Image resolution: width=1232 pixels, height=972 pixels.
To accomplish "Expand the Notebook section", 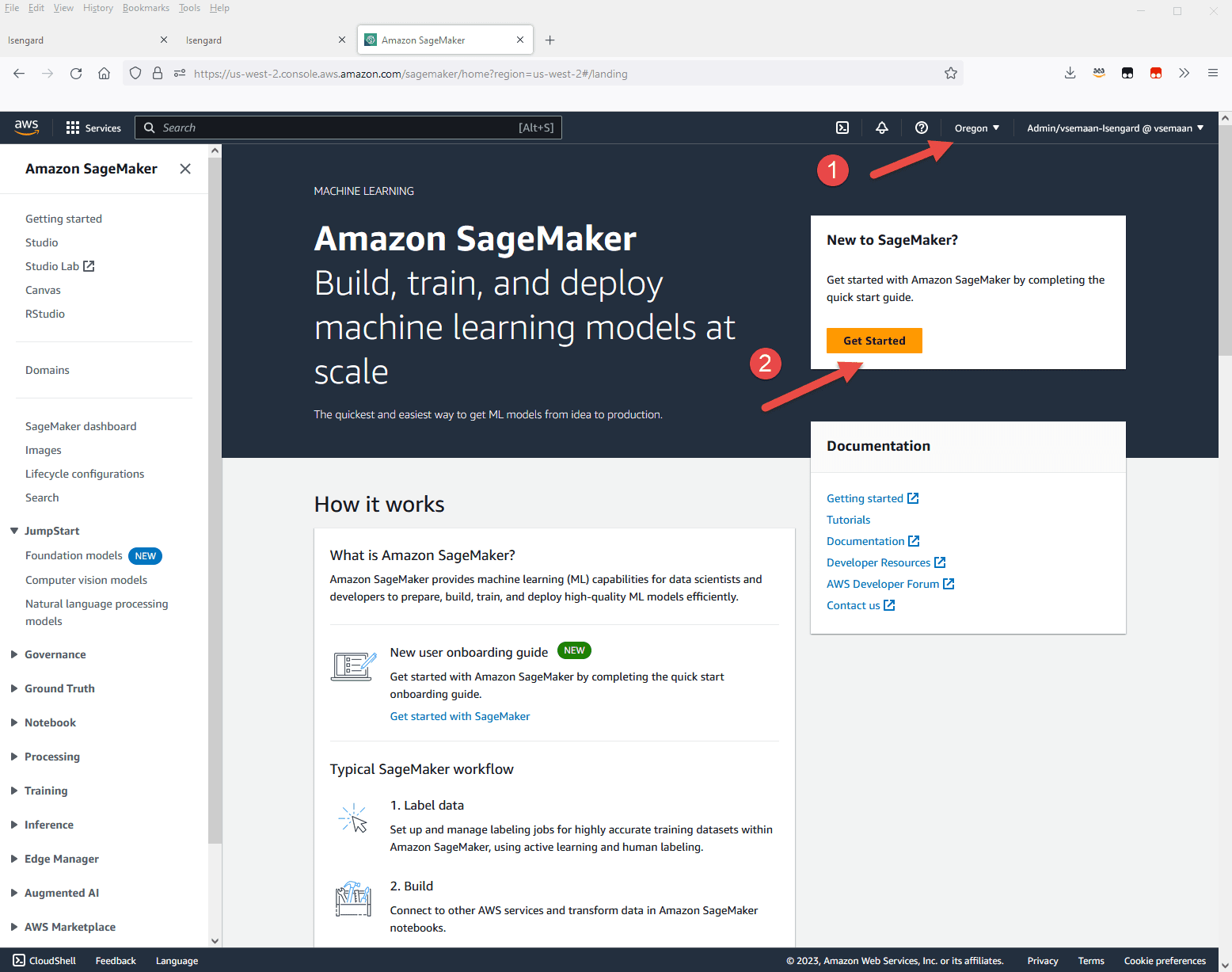I will coord(13,722).
